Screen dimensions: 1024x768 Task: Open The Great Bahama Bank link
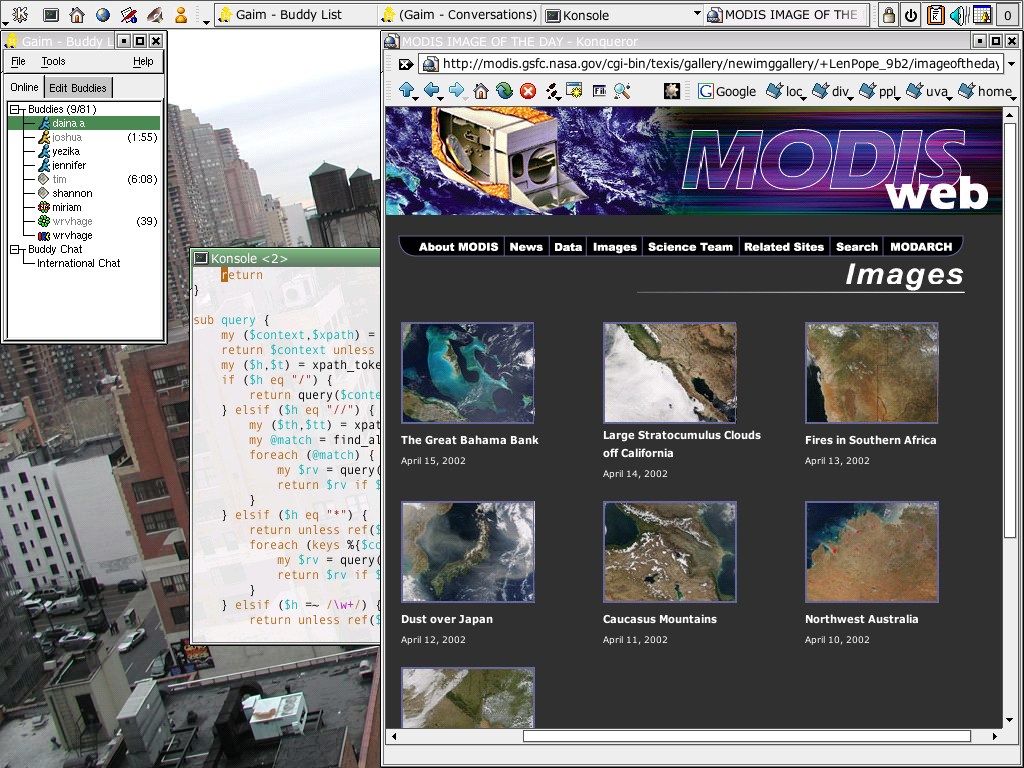pos(470,440)
